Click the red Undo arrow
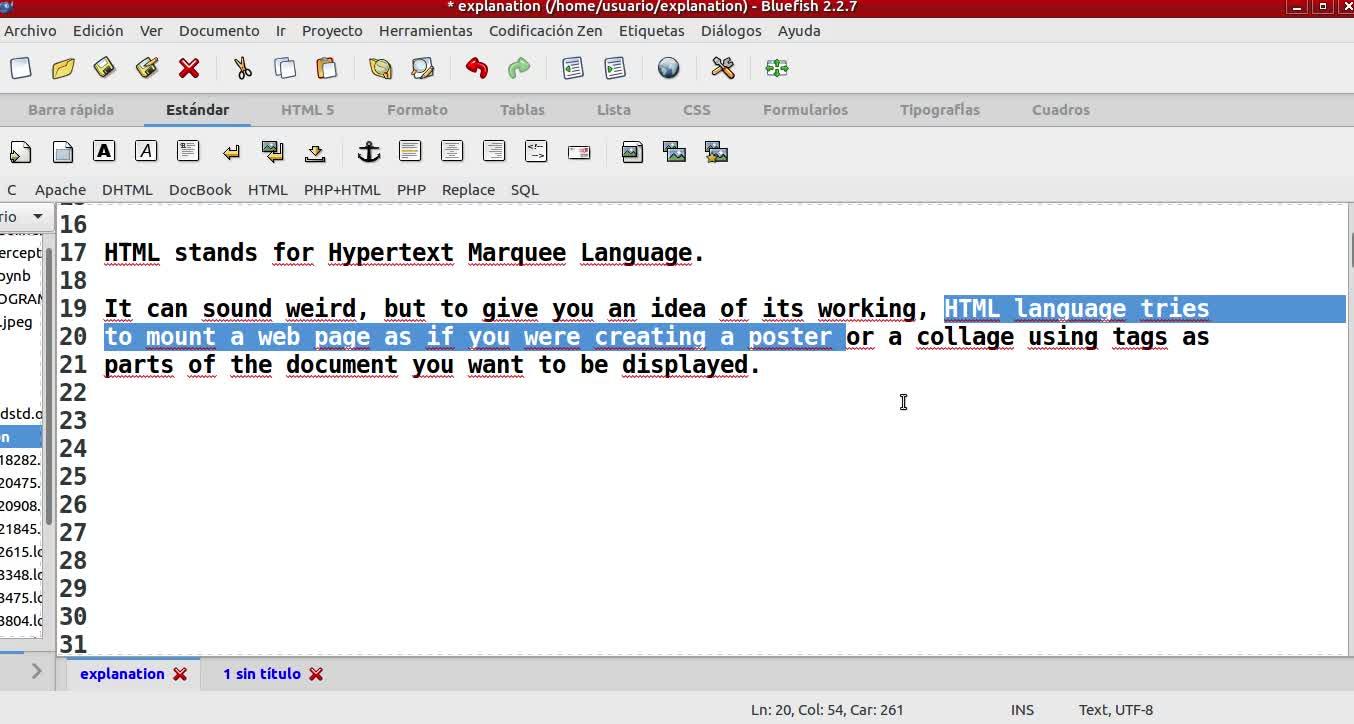Screen dimensions: 1354x724 pos(476,68)
